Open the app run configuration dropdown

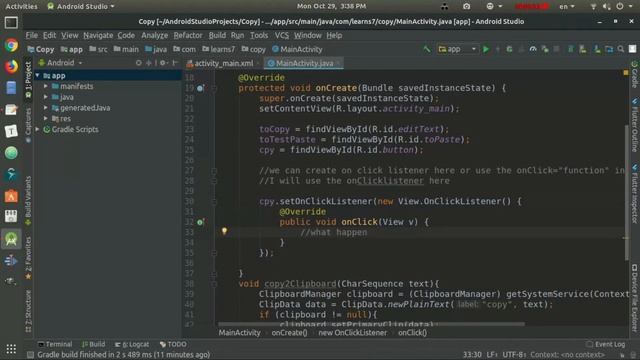pyautogui.click(x=457, y=49)
